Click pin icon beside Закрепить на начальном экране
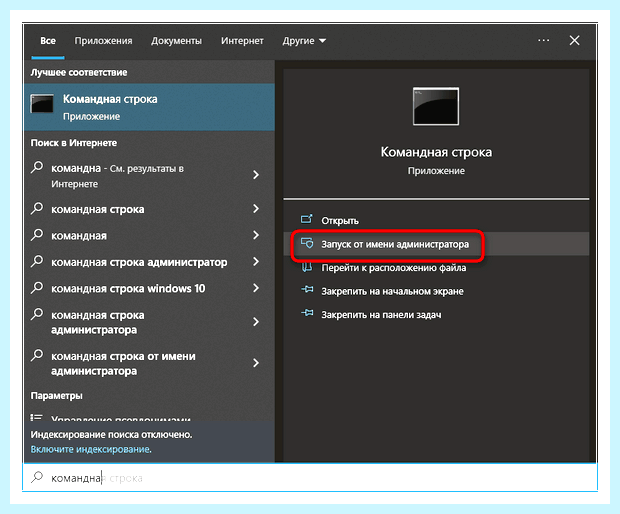The width and height of the screenshot is (620, 514). click(307, 290)
